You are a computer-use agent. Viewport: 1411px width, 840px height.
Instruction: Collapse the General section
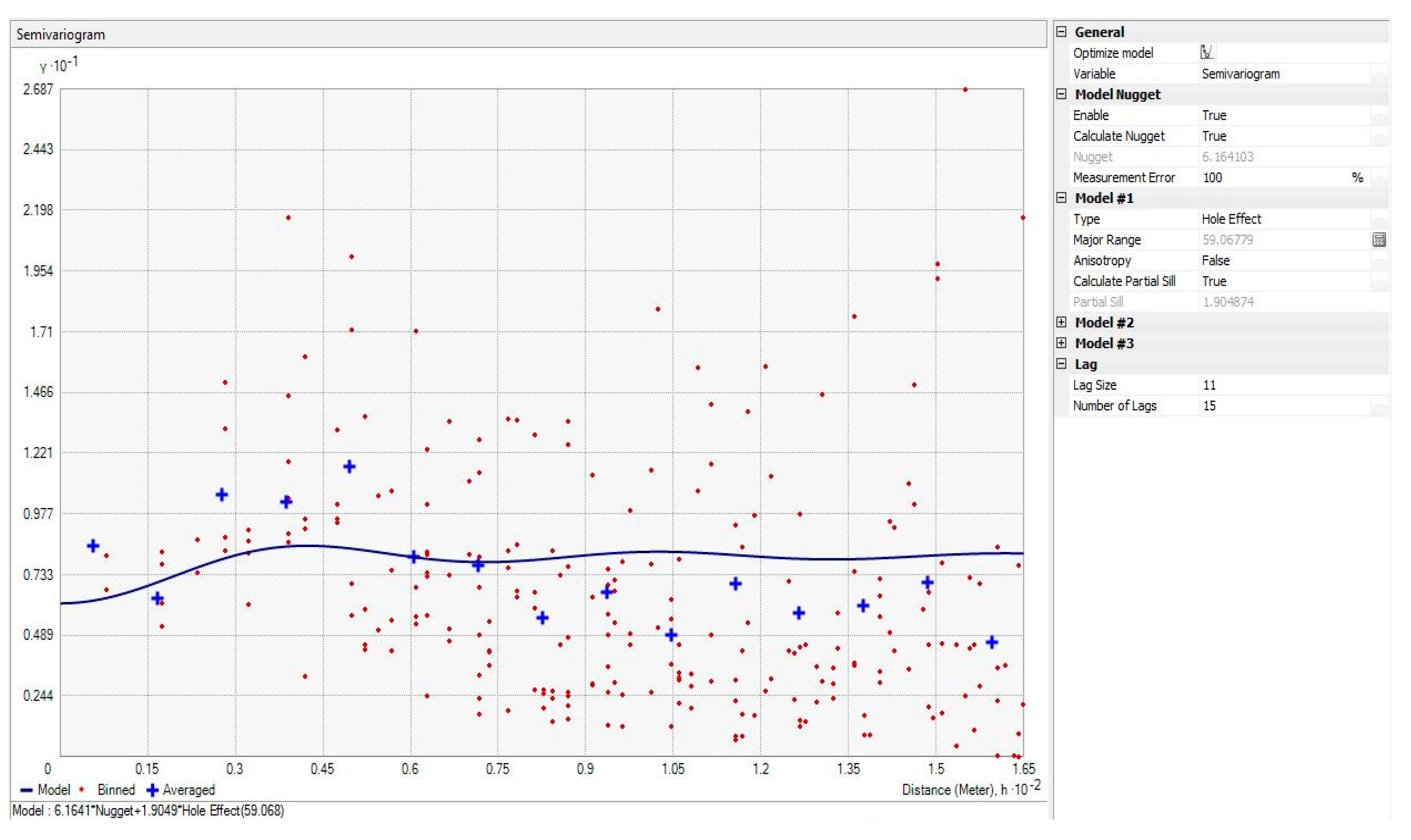pyautogui.click(x=1061, y=32)
